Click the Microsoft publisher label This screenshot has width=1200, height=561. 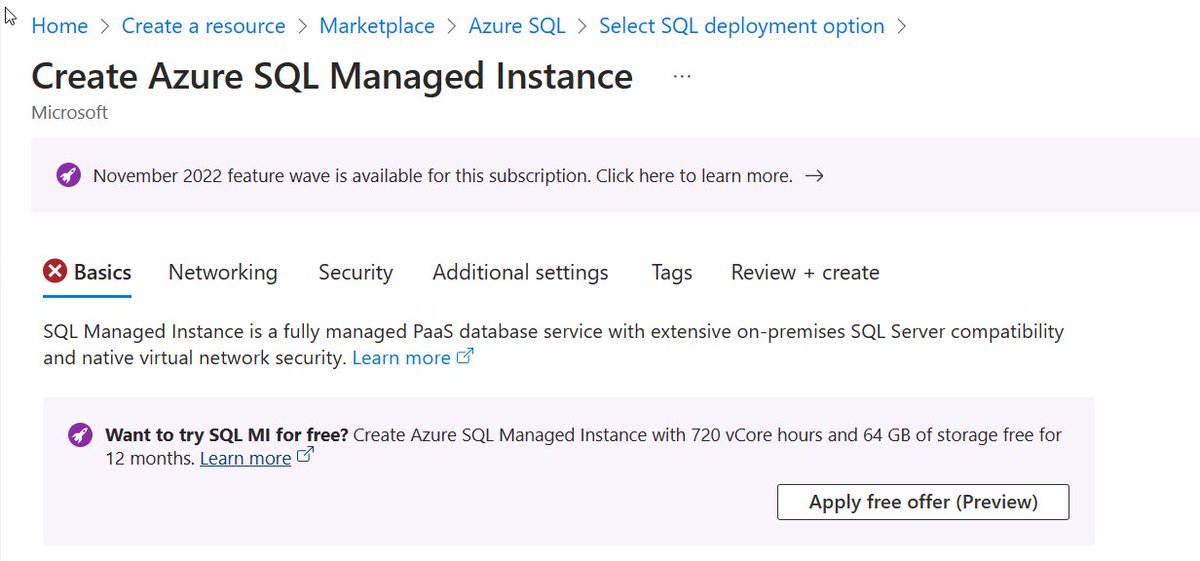pyautogui.click(x=70, y=113)
